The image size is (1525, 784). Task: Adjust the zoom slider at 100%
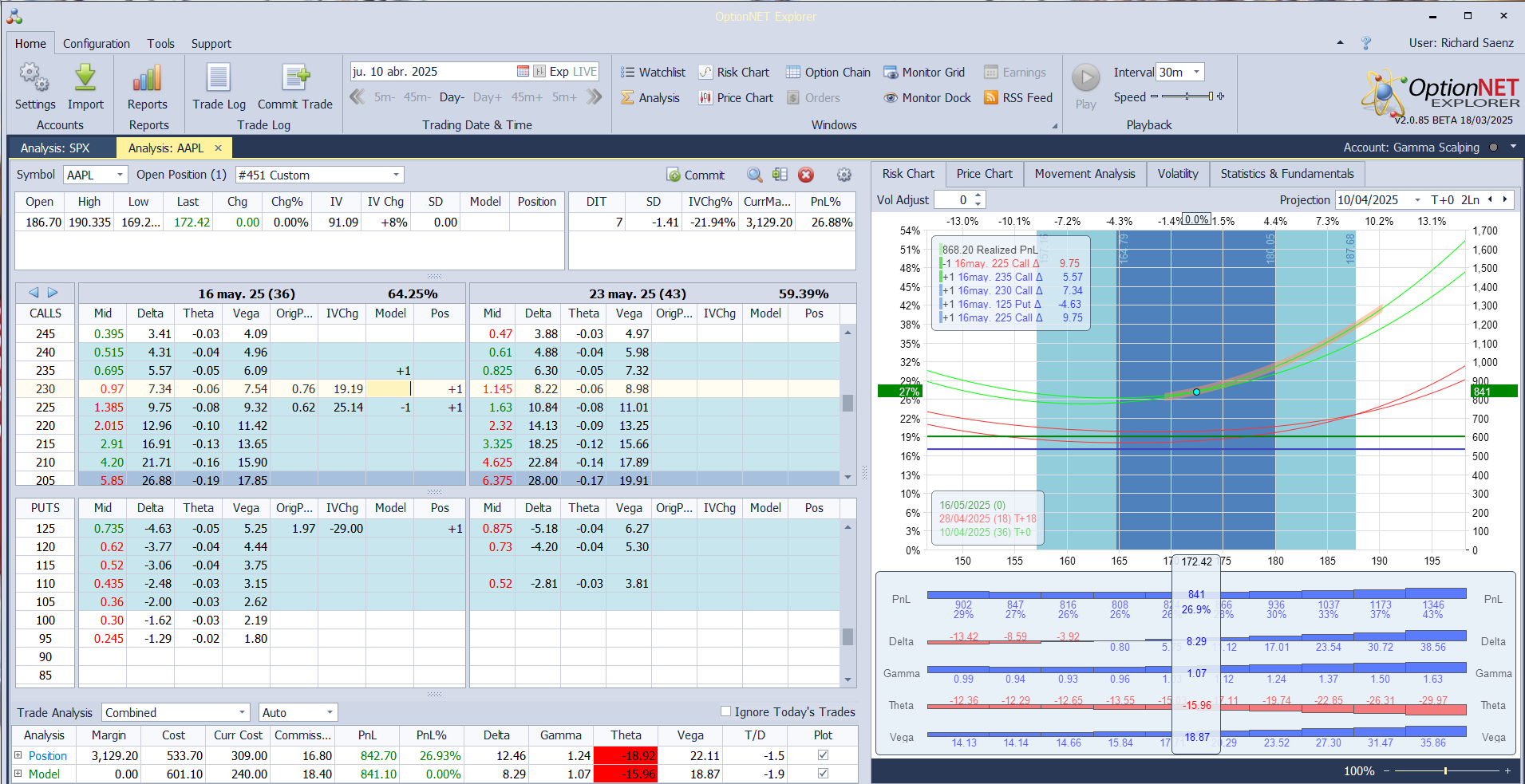[x=1445, y=770]
